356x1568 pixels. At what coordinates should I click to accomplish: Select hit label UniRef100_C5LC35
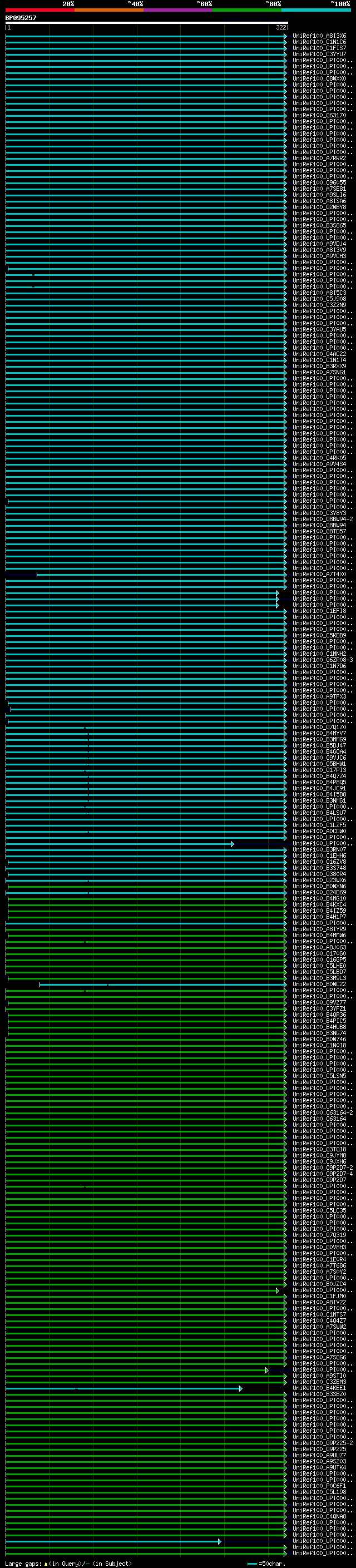click(x=319, y=1210)
